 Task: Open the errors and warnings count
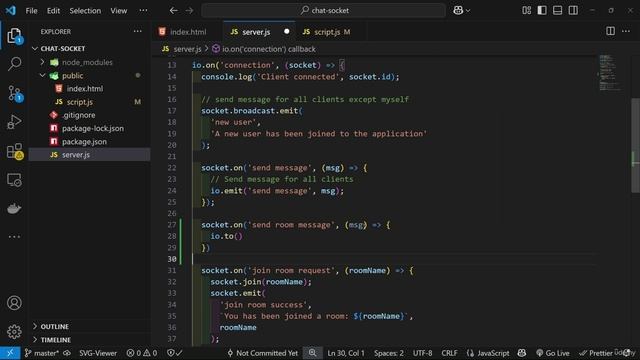pos(142,353)
